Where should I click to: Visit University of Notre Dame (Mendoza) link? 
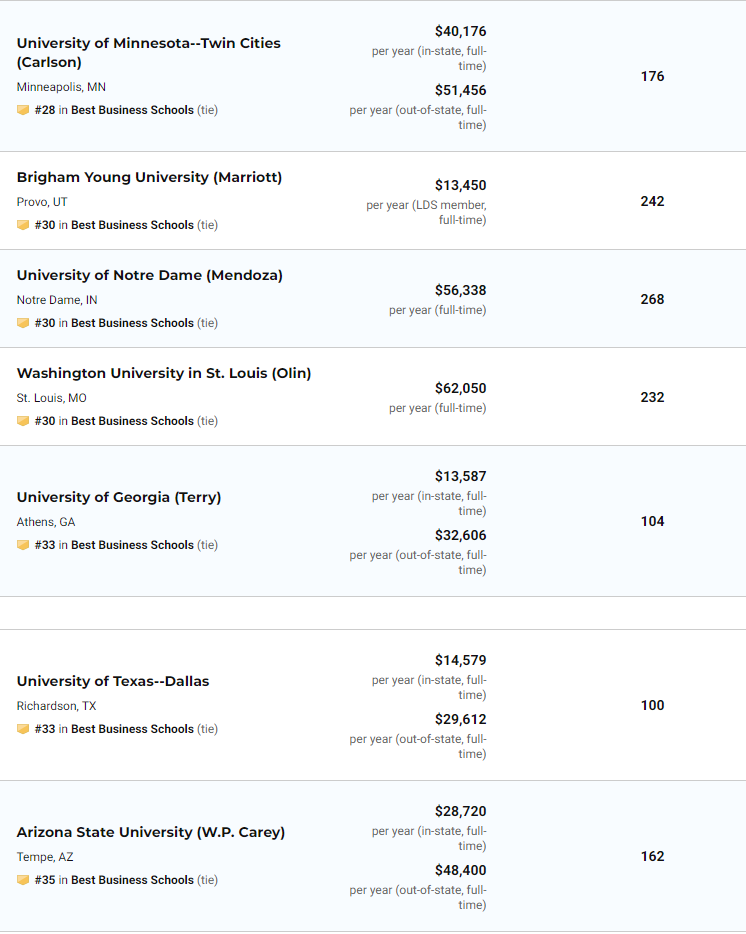click(x=149, y=275)
